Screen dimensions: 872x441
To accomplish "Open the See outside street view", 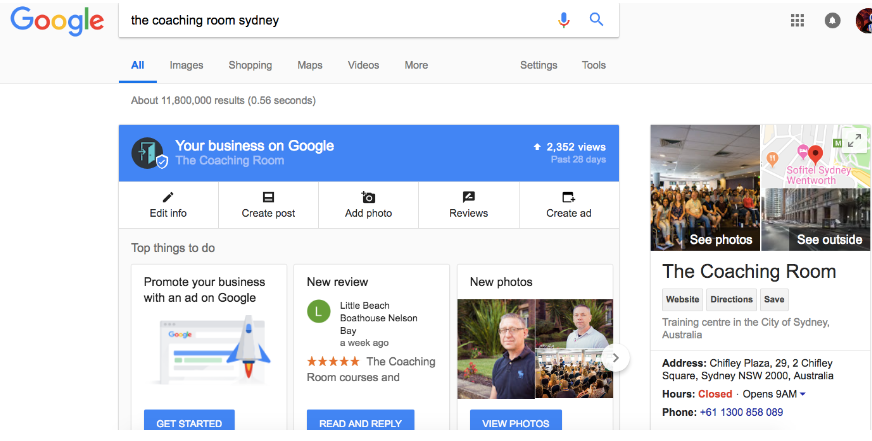I will pos(816,220).
